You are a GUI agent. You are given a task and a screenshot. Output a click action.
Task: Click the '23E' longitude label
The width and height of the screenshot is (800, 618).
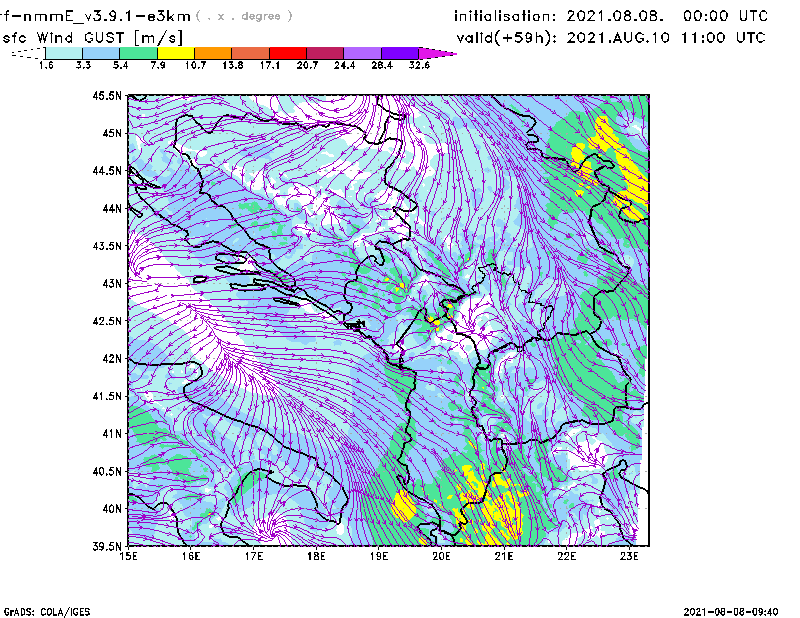(x=629, y=556)
